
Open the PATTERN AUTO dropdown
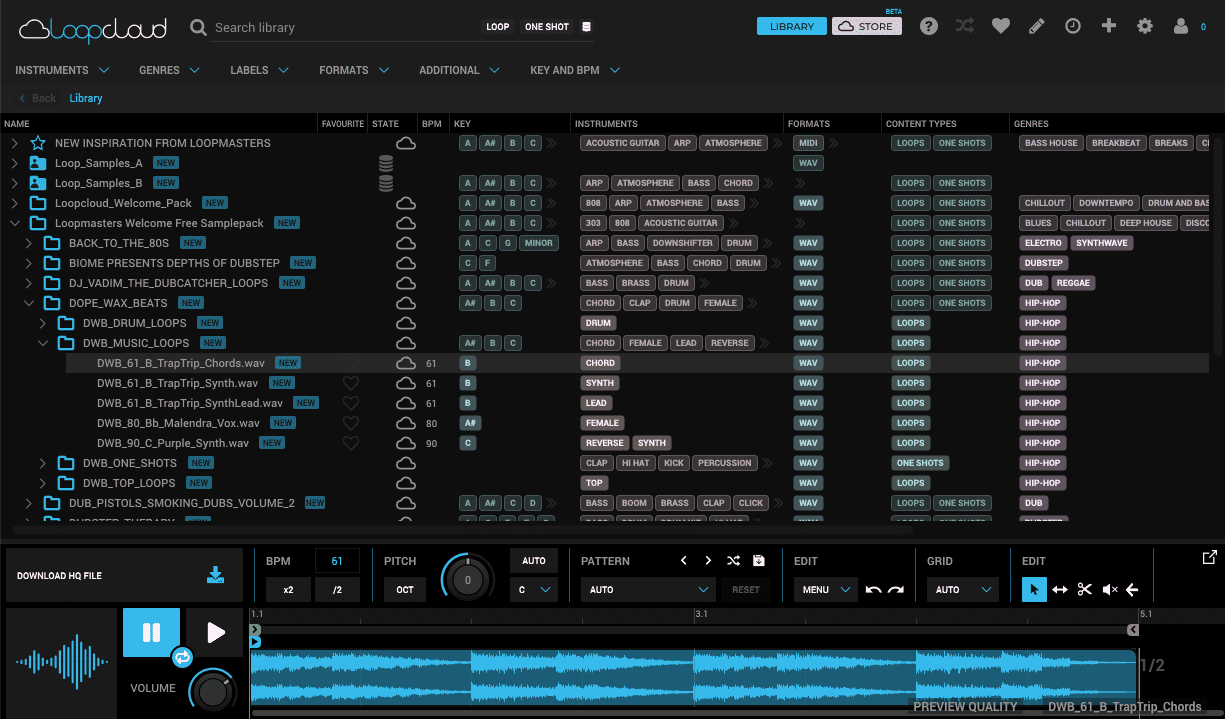click(648, 589)
